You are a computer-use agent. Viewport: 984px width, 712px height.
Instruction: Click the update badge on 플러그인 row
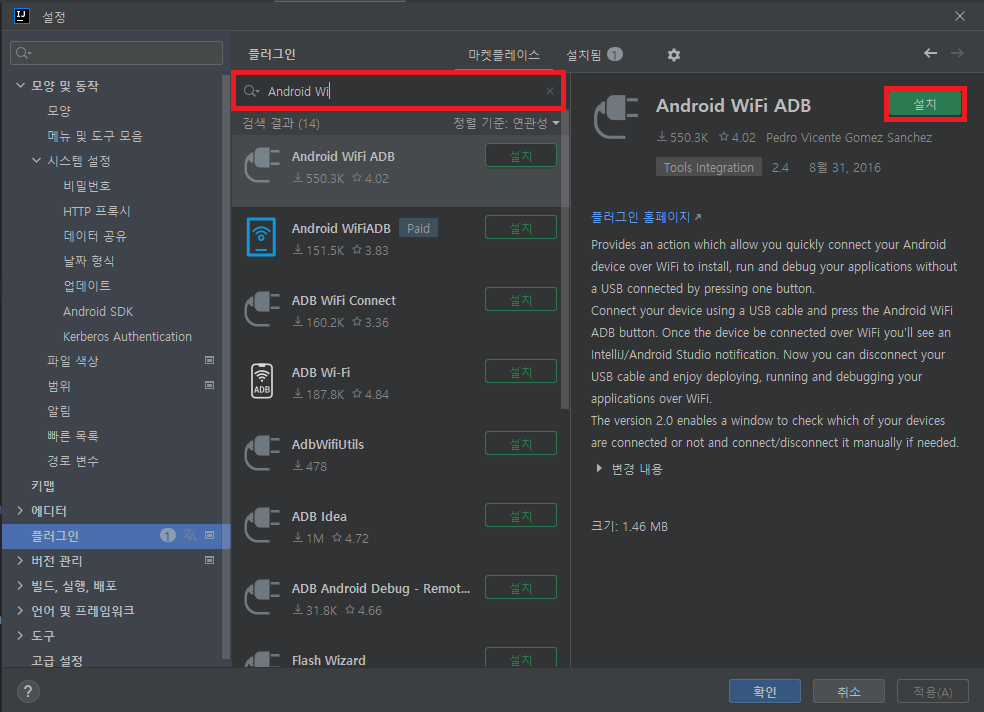pos(167,535)
